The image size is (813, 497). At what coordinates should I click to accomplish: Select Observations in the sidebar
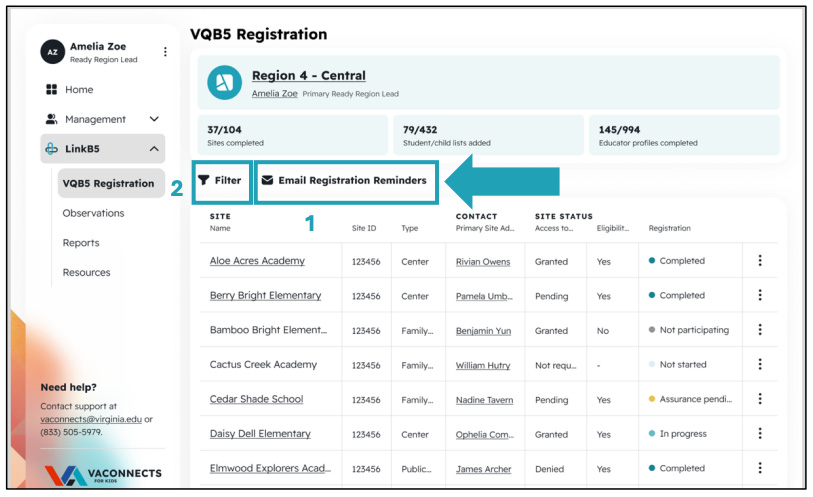pos(93,213)
